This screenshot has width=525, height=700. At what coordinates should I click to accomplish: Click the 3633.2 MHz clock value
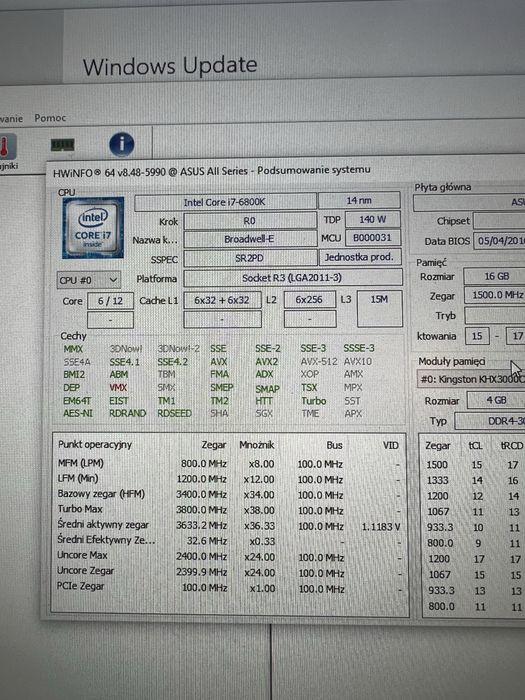[x=201, y=525]
